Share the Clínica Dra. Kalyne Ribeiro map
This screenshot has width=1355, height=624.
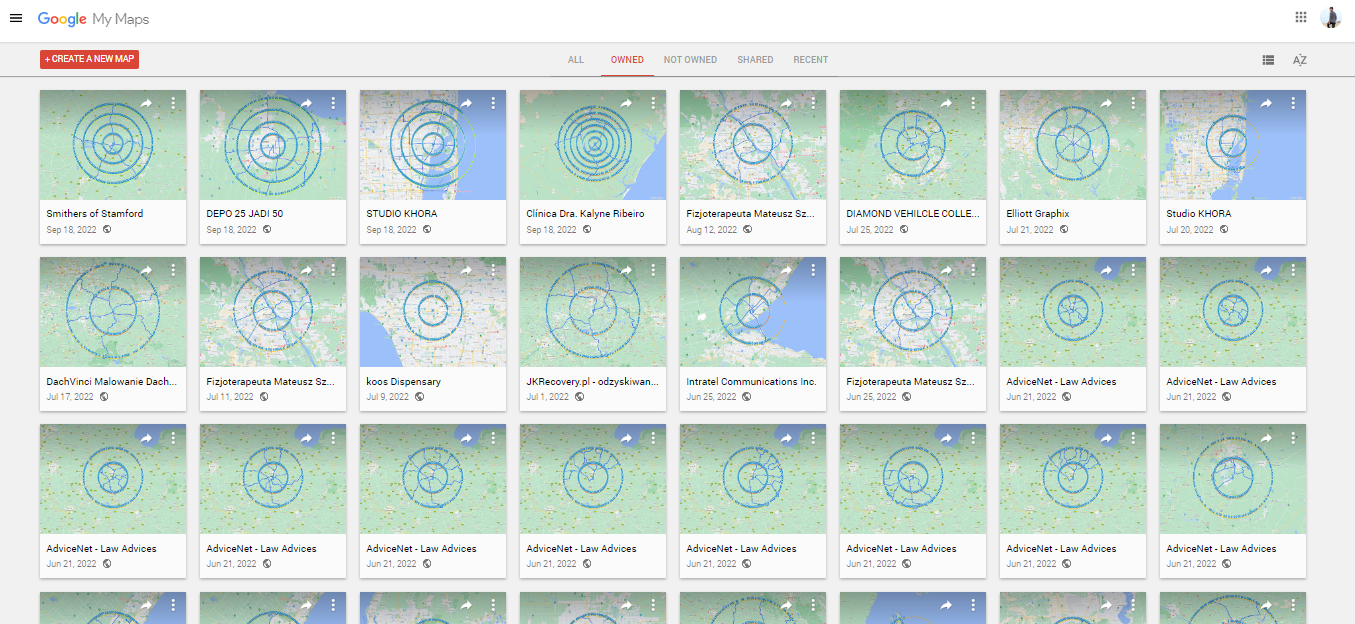[x=626, y=103]
